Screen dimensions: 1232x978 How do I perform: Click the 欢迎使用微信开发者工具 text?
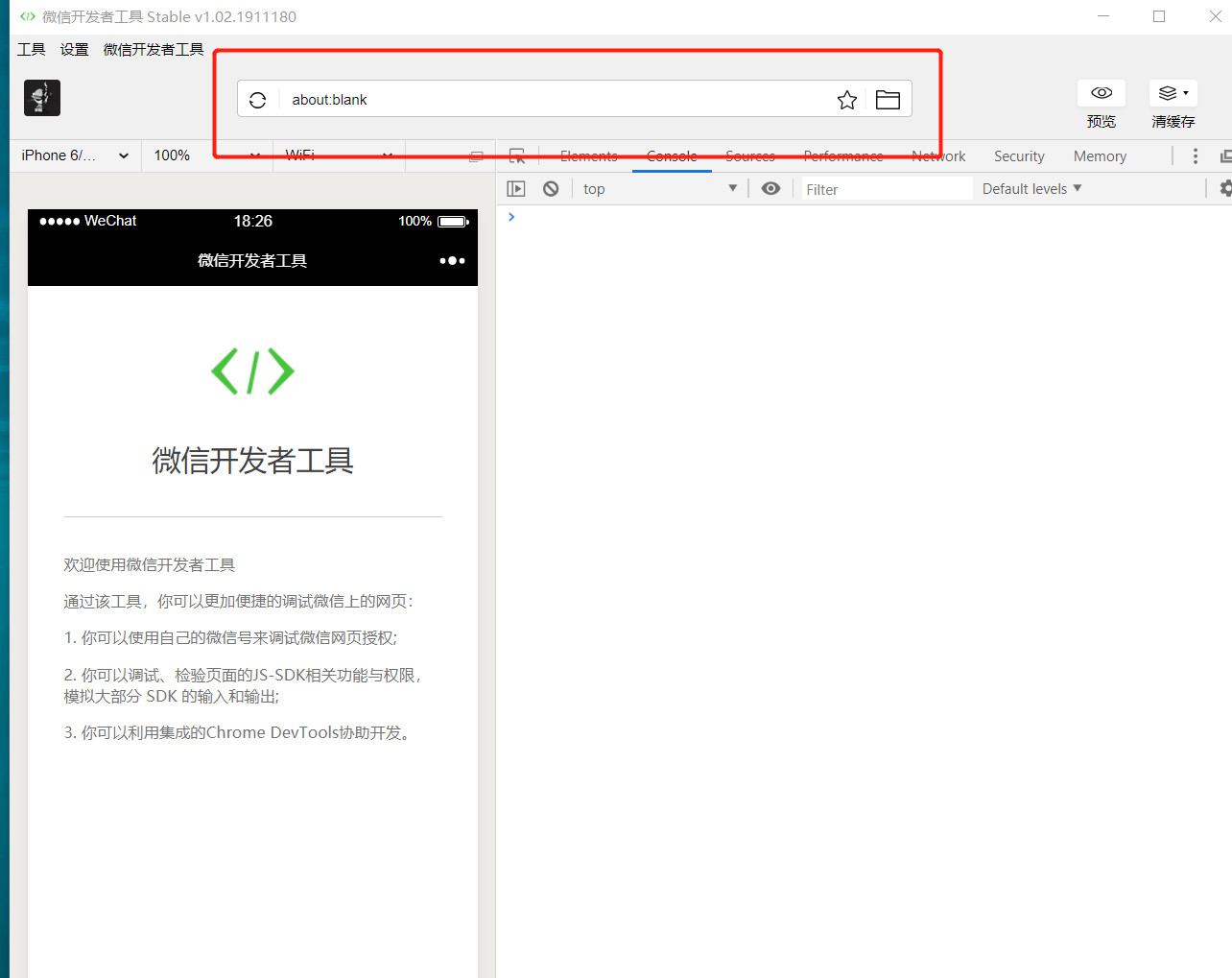[x=150, y=565]
